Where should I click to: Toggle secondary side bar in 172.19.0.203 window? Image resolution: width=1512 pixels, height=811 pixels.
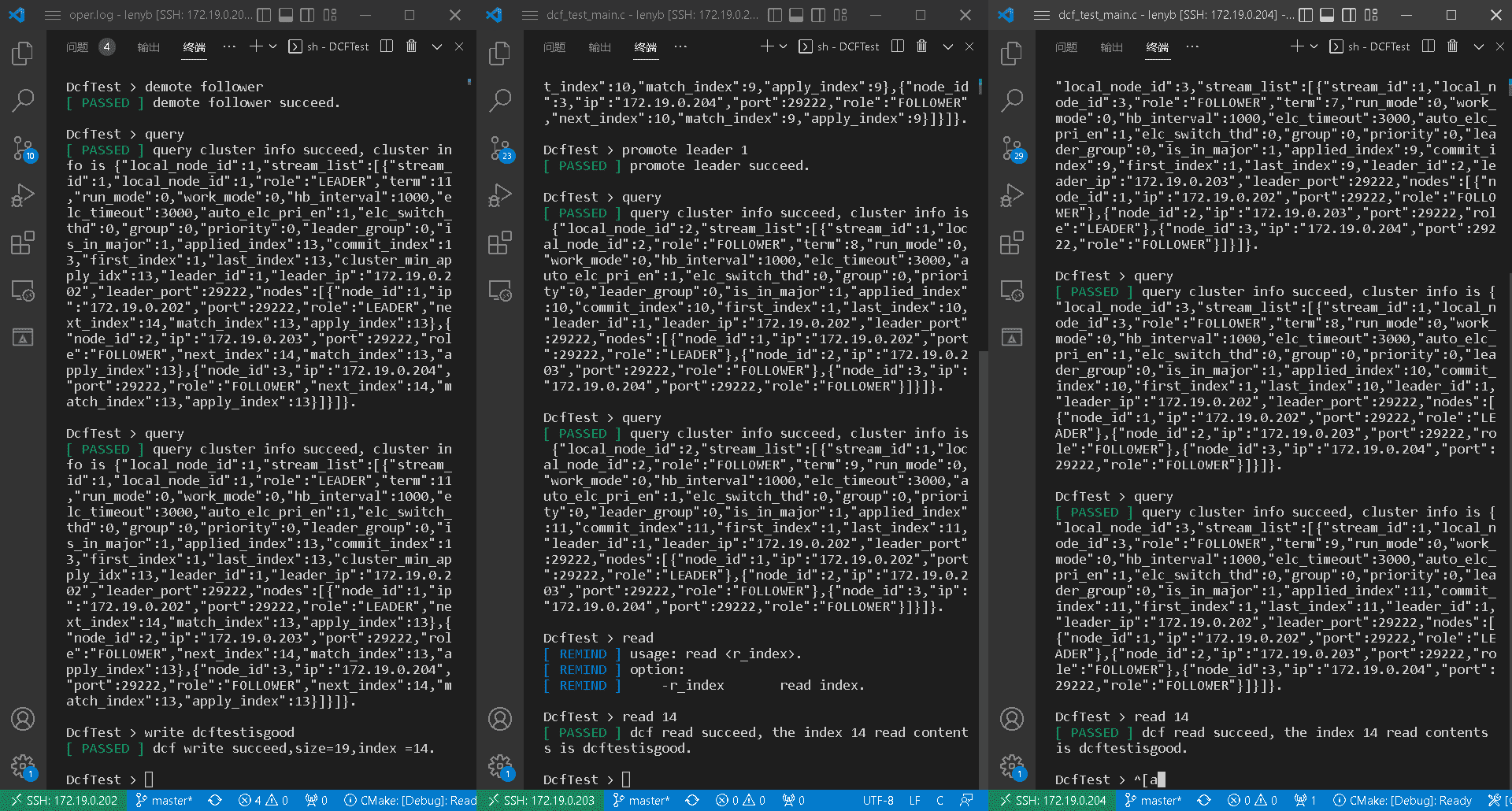tap(818, 15)
